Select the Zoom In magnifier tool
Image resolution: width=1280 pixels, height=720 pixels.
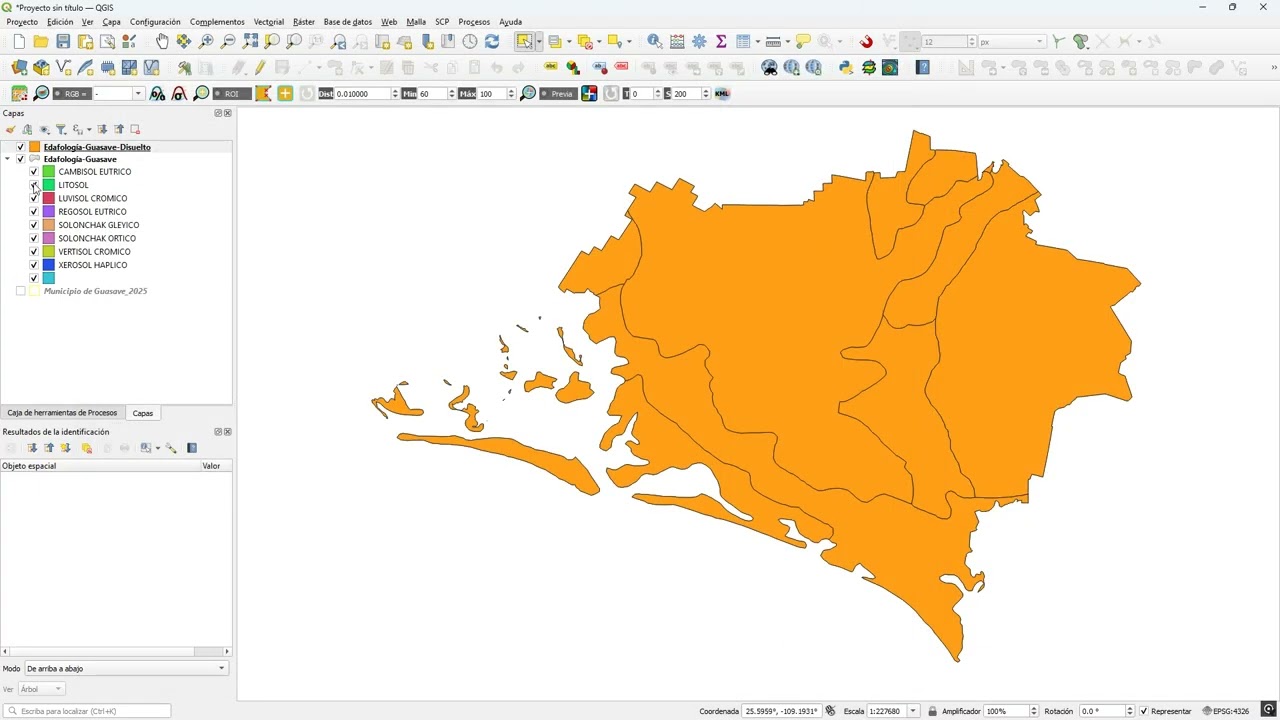tap(206, 41)
